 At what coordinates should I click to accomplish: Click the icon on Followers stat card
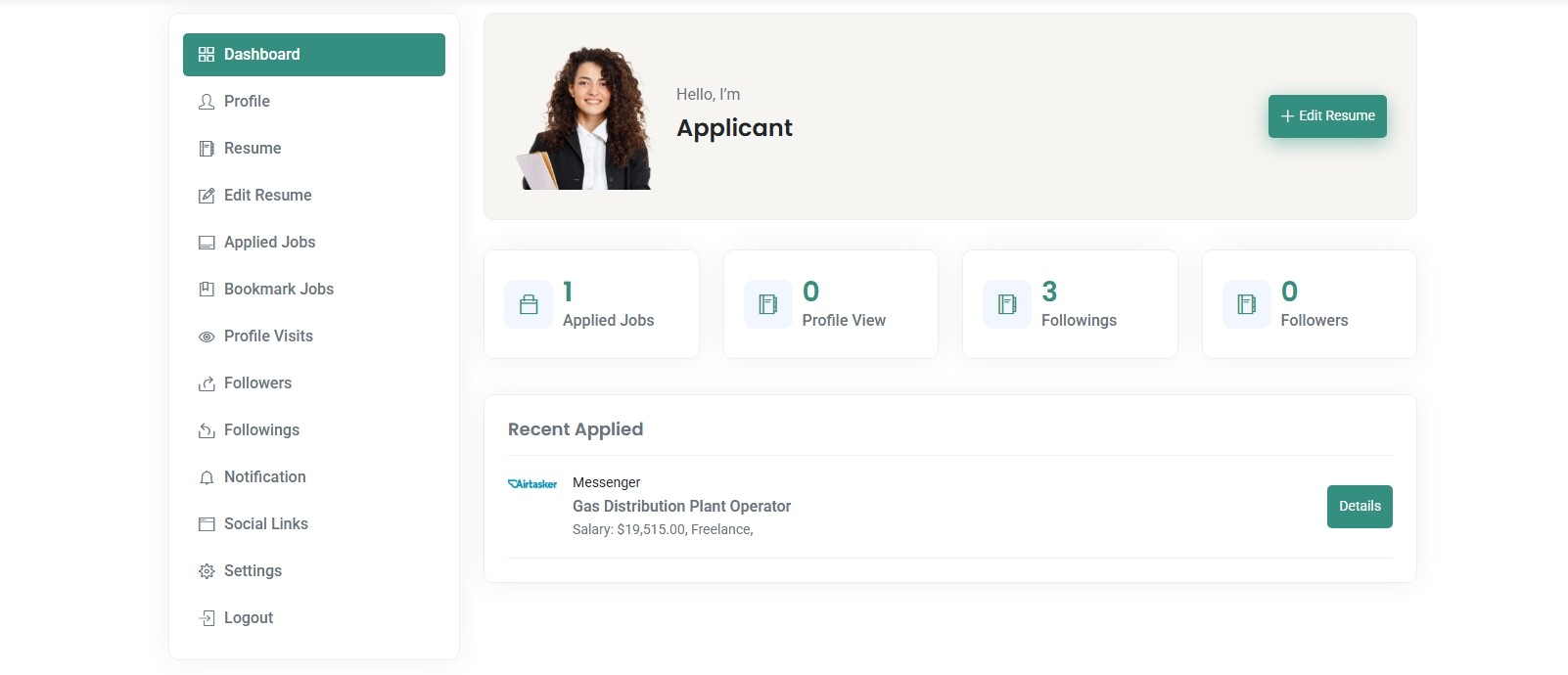[x=1247, y=304]
